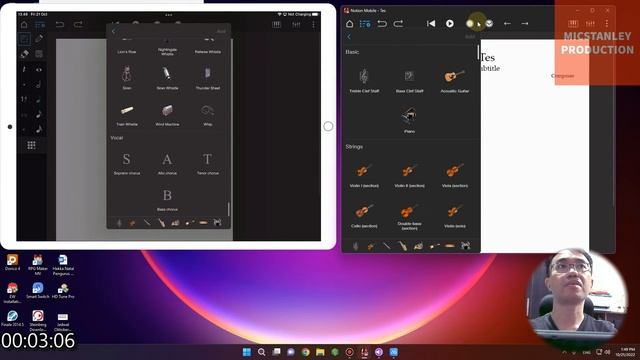Jump to Drum kit category tab in Notion Mobile
This screenshot has height=360, width=640.
[x=465, y=246]
